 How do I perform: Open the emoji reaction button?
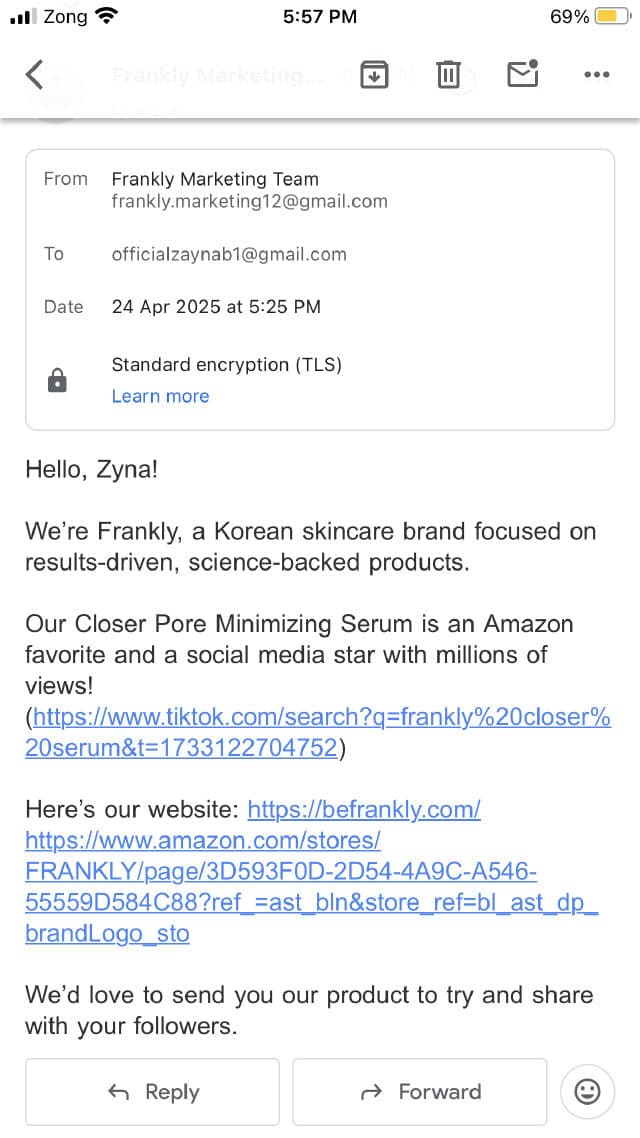(588, 1092)
